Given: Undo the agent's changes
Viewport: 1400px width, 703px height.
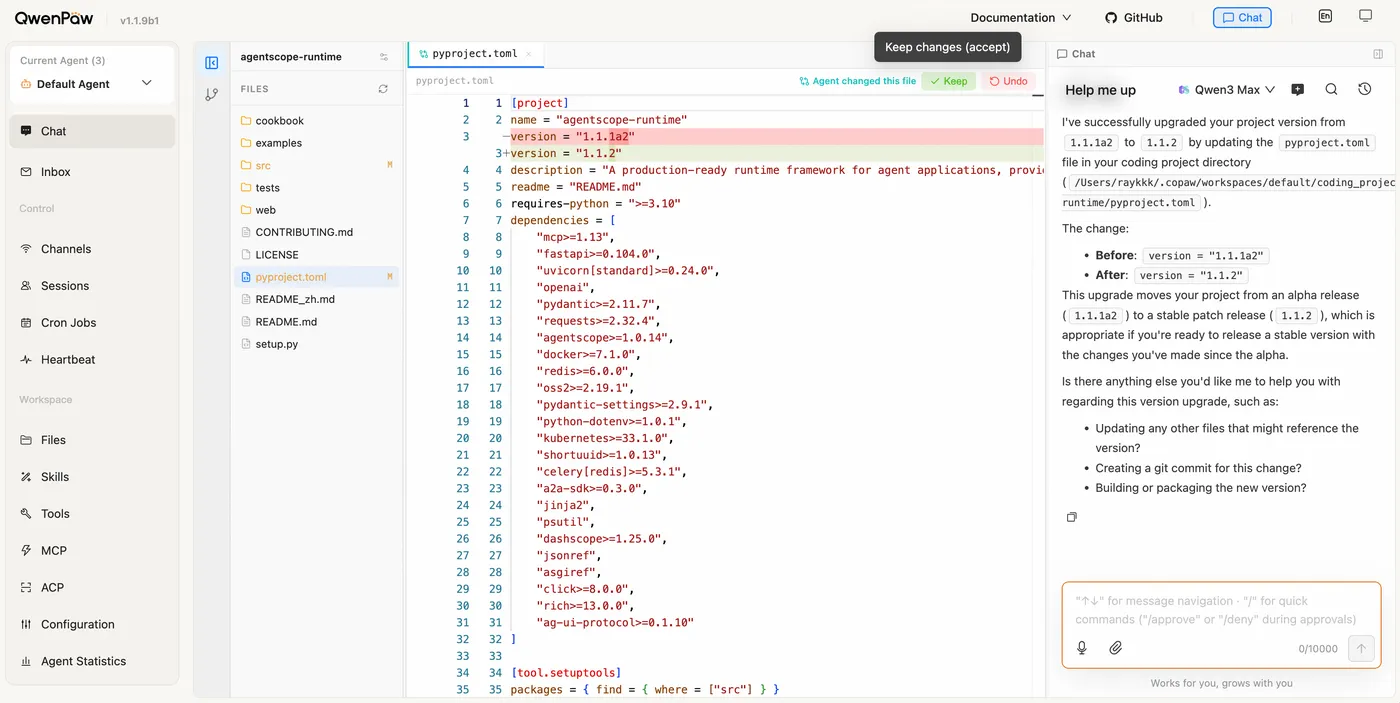Looking at the screenshot, I should click(1008, 81).
